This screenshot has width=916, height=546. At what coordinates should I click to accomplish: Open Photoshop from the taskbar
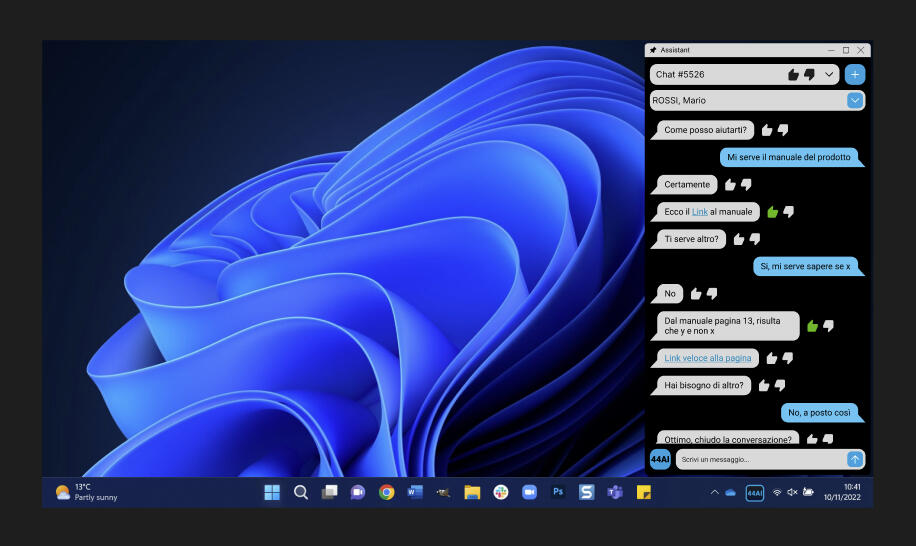[x=558, y=492]
